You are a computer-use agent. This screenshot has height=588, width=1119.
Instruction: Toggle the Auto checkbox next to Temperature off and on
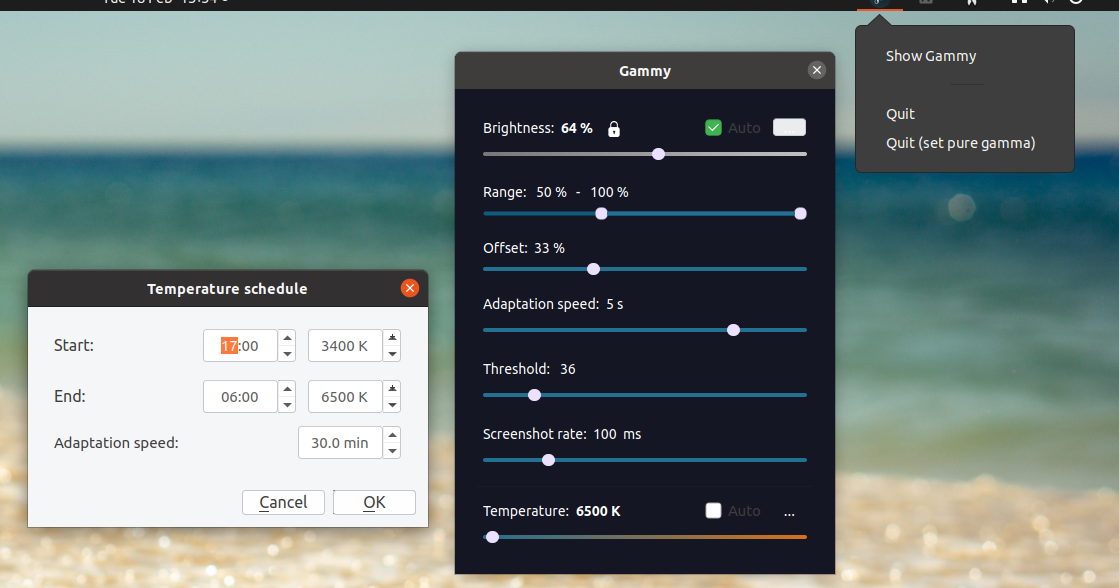click(713, 510)
